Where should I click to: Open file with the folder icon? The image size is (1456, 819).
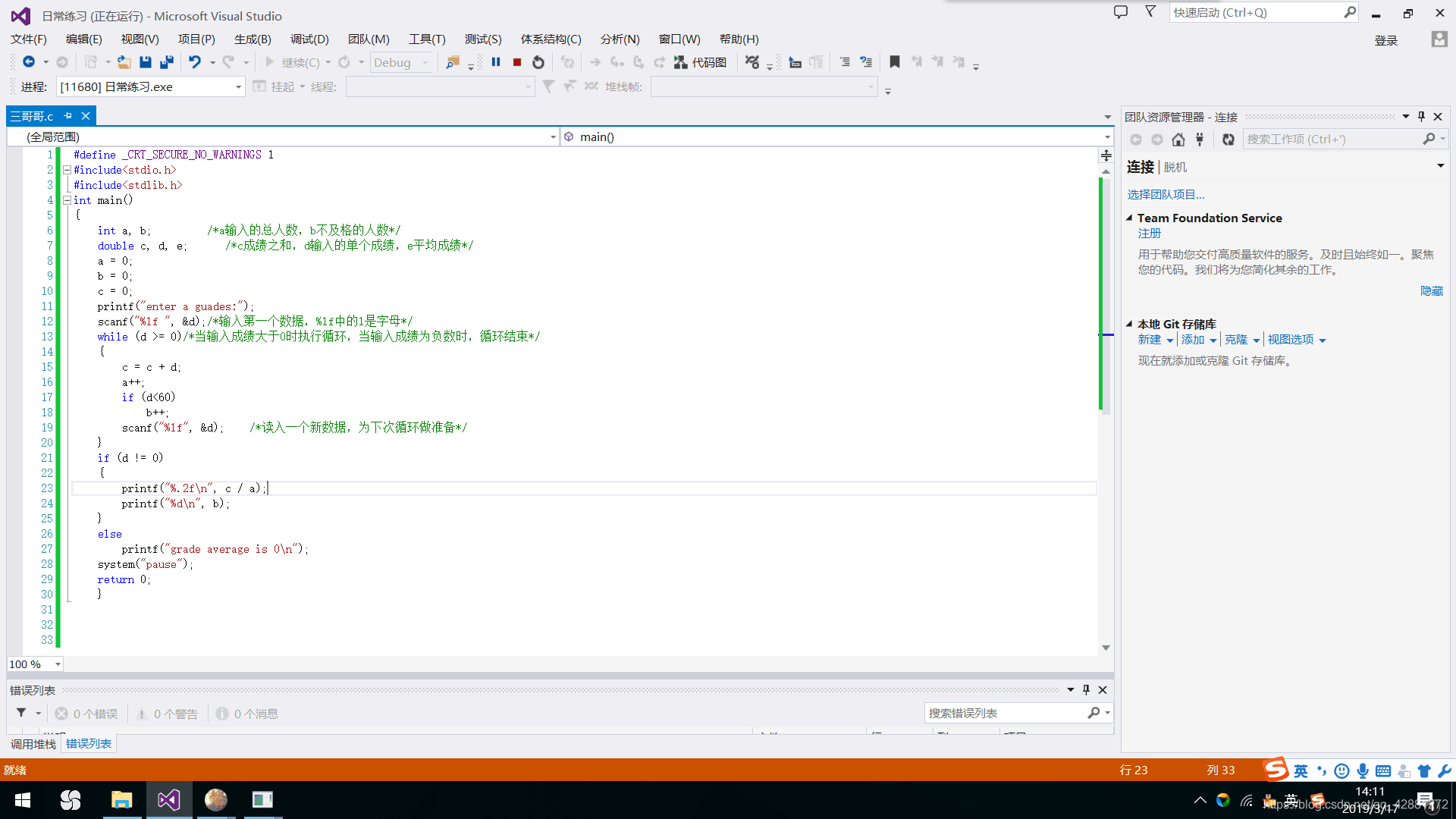(124, 62)
